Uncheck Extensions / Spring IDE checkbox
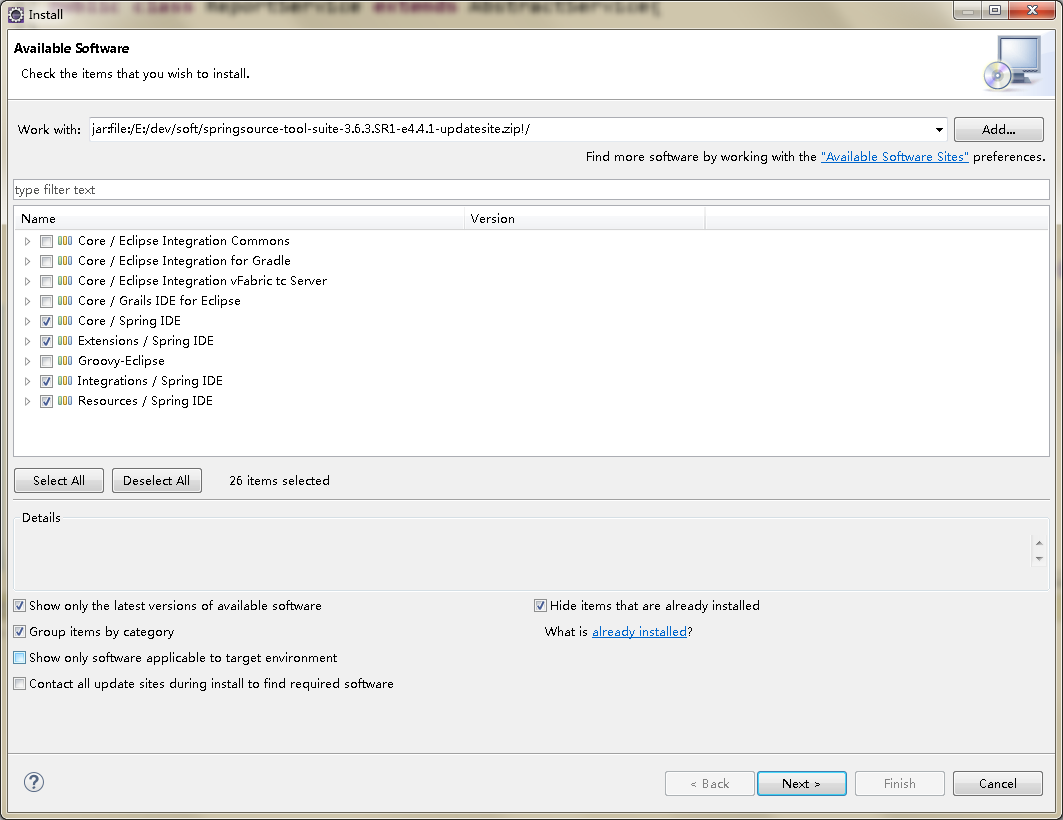 (46, 342)
